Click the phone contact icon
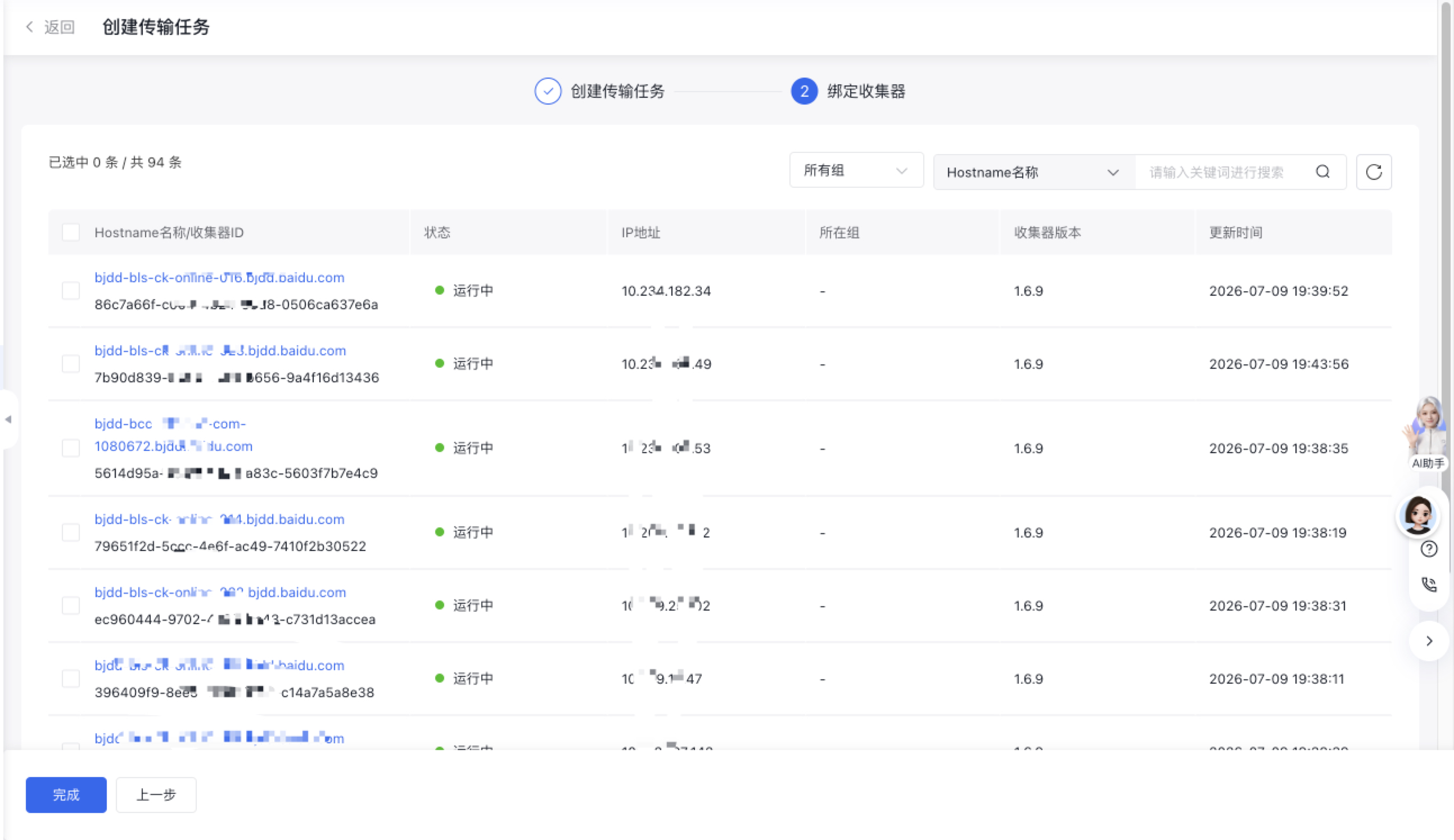Image resolution: width=1454 pixels, height=840 pixels. [x=1429, y=584]
